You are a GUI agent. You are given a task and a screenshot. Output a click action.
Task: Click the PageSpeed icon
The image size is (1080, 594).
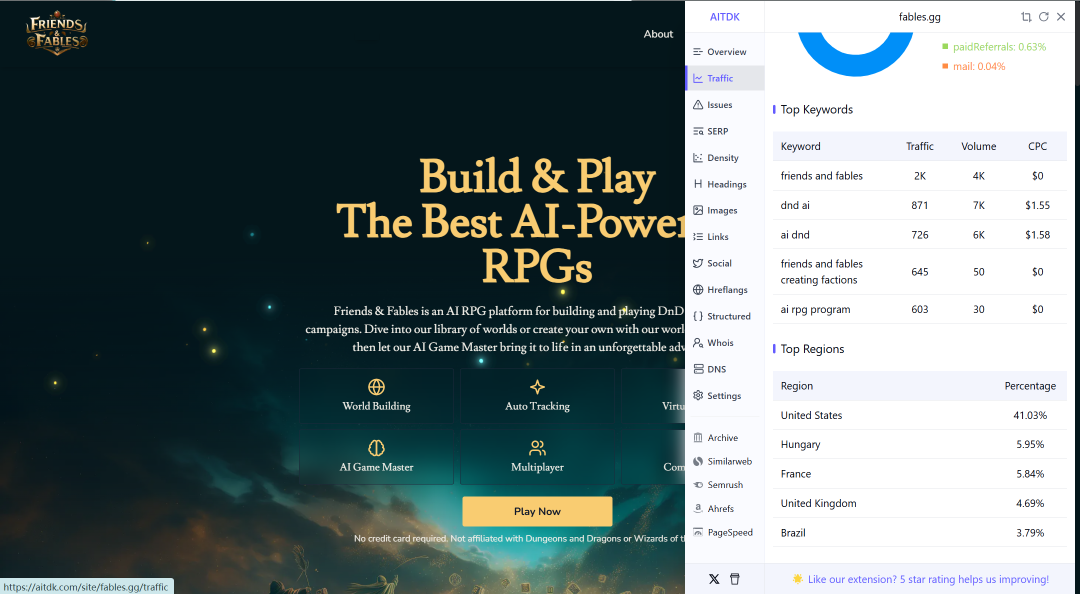698,532
